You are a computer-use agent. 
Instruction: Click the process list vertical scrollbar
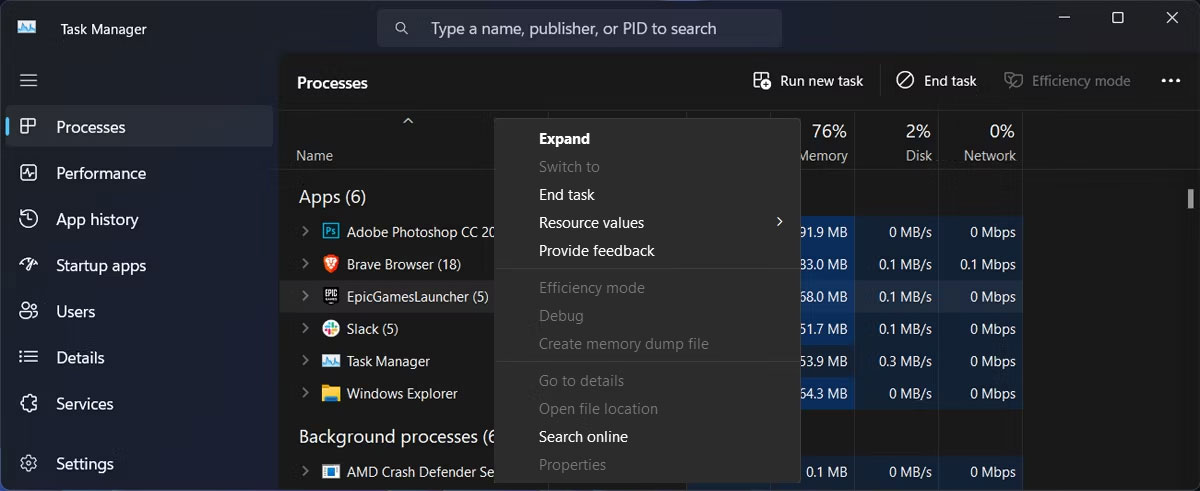(1189, 197)
